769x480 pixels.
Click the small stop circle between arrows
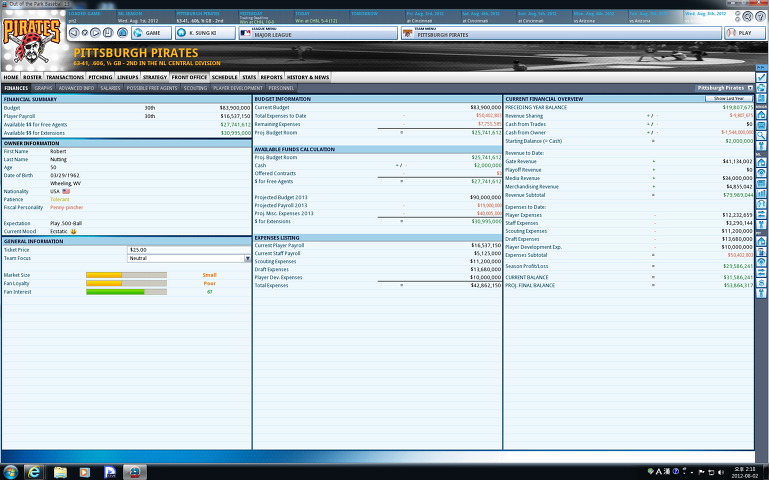click(85, 33)
